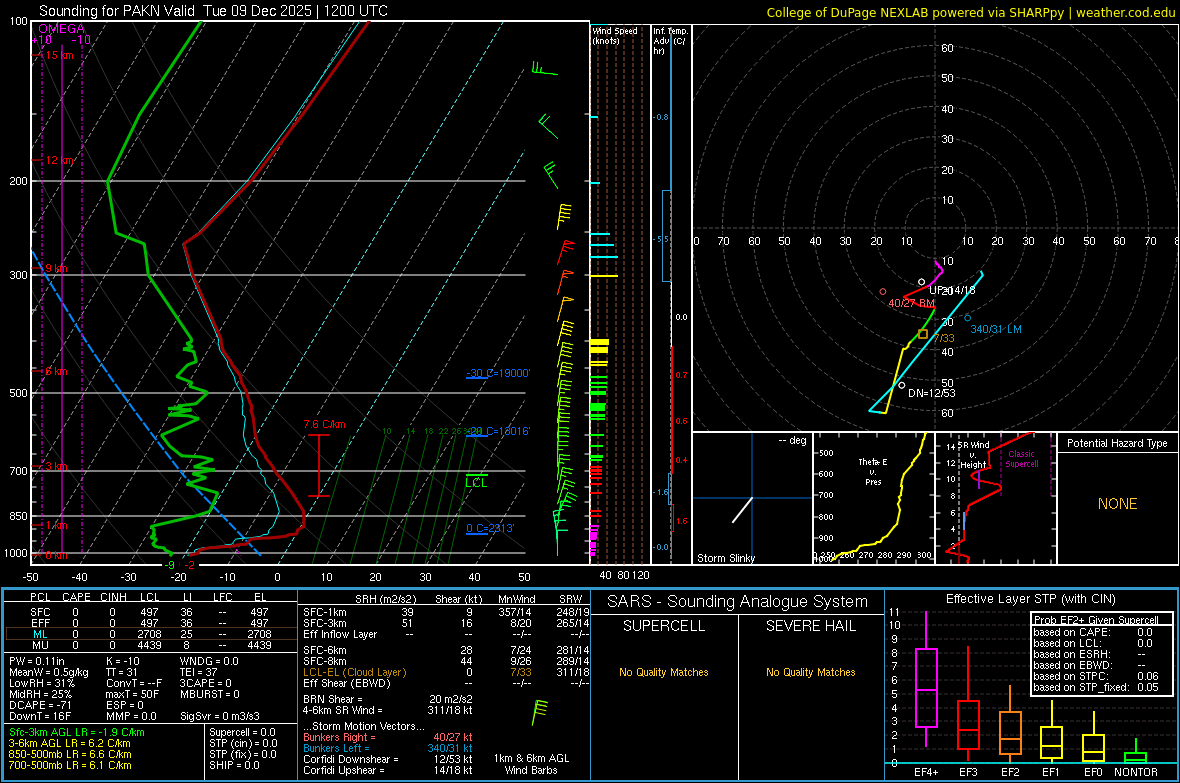Select the SFC parcel row
Screen dimensions: 1180x783
151,612
